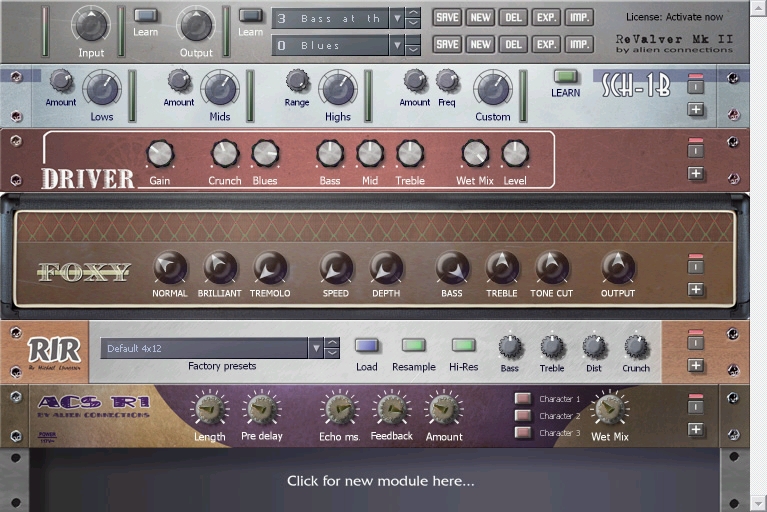
Task: Open the '0 Blues' bank dropdown
Action: click(397, 45)
